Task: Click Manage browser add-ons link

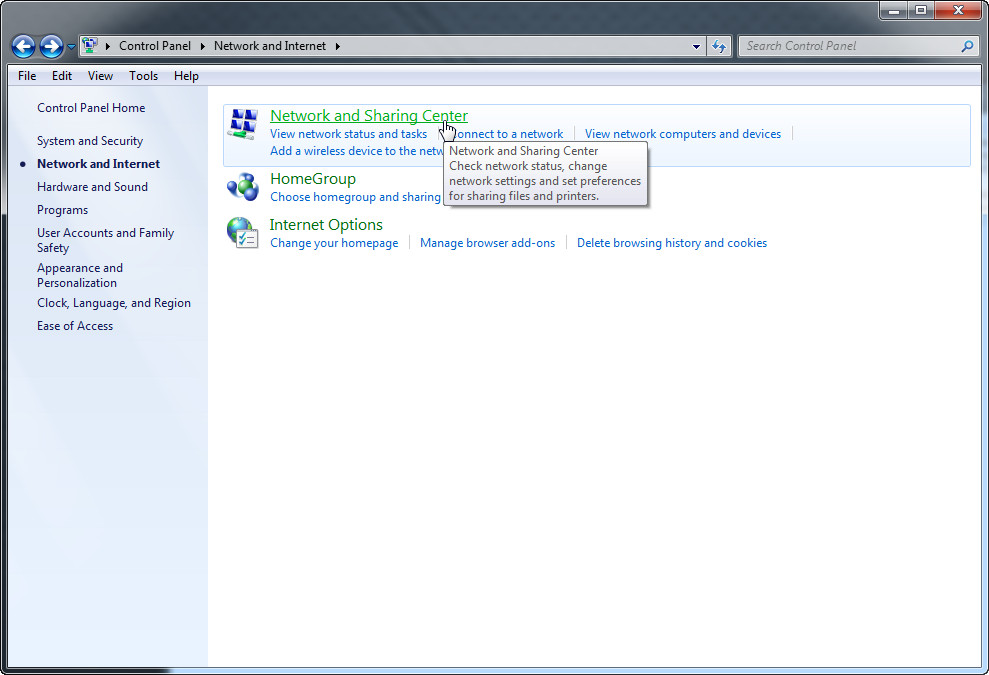Action: tap(488, 243)
